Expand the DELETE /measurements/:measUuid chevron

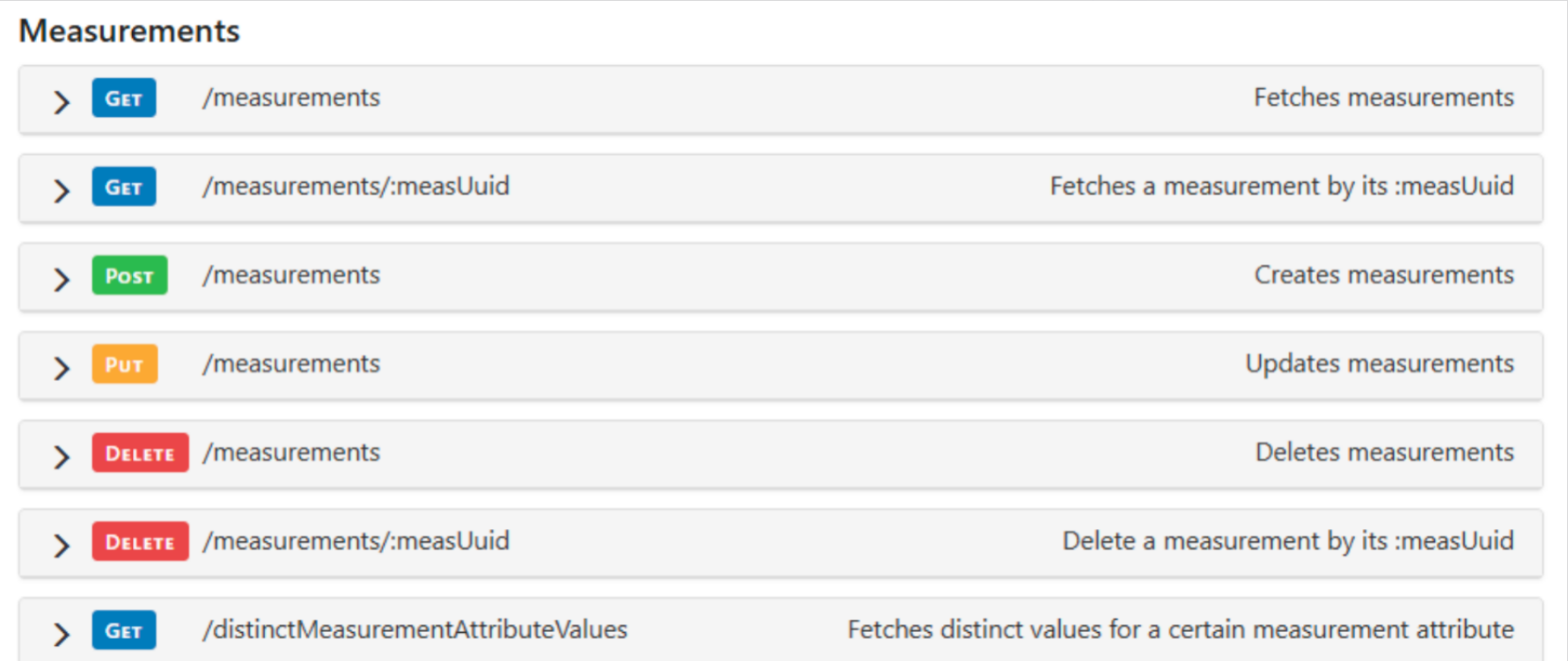[x=61, y=546]
